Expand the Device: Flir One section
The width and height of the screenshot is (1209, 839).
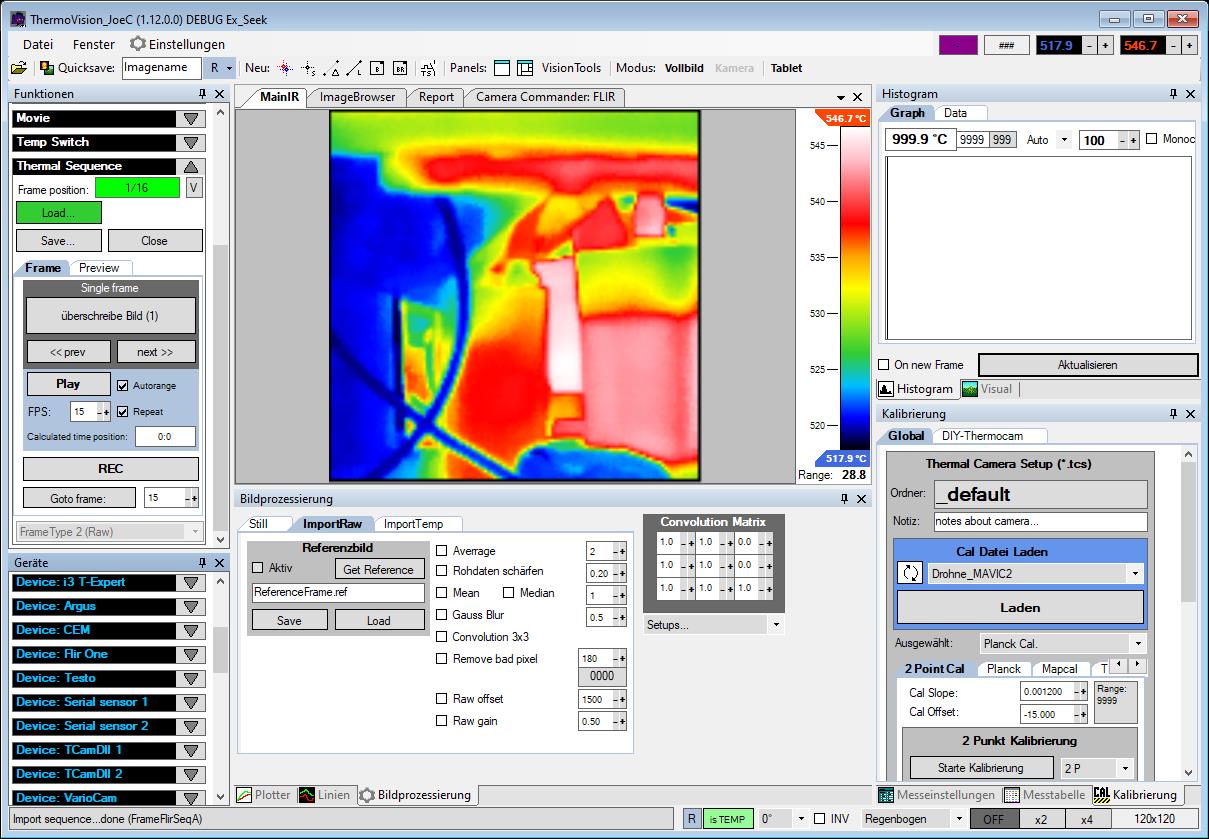click(191, 654)
